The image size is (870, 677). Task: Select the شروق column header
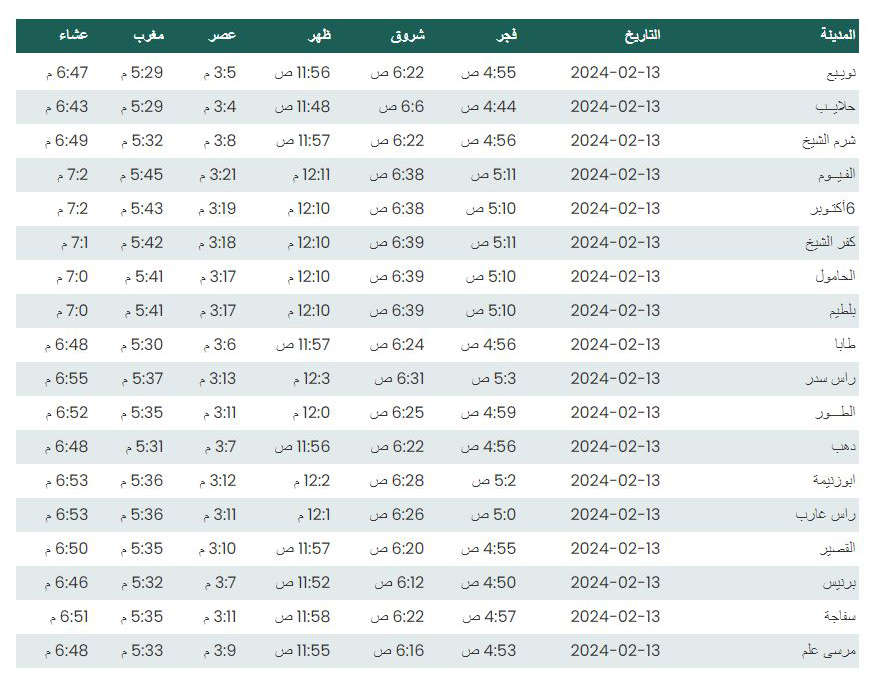407,36
